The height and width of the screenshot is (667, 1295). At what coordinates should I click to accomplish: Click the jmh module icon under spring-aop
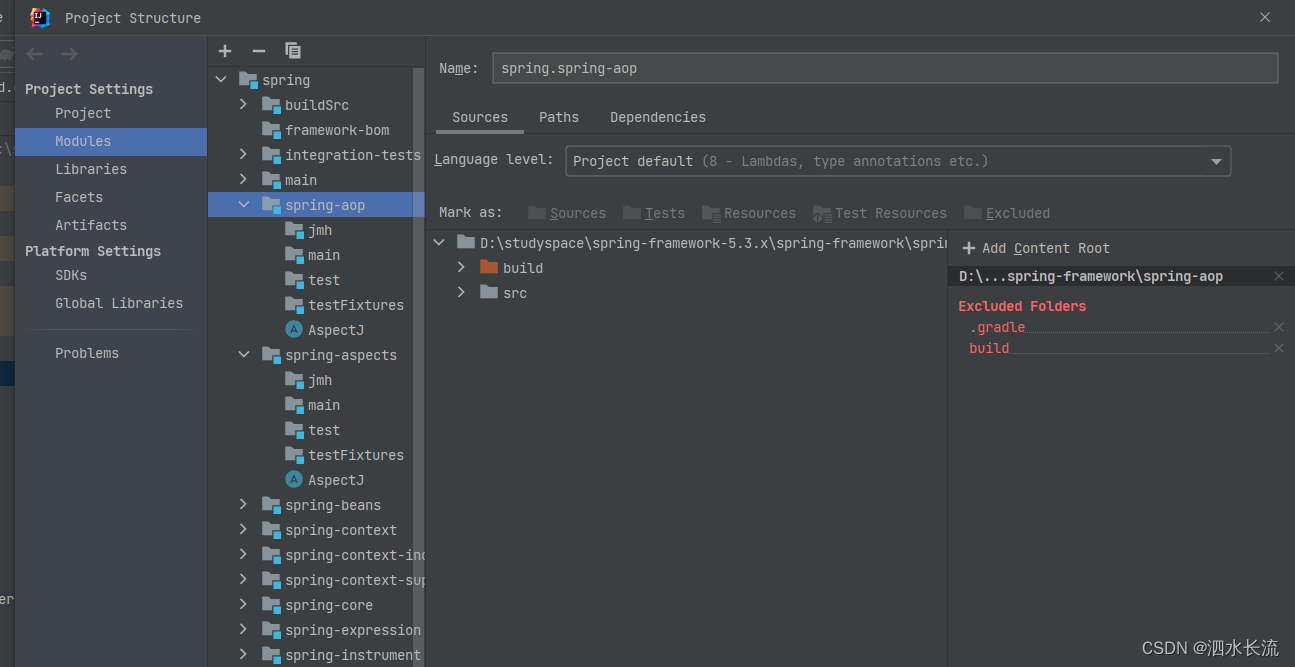pos(294,230)
